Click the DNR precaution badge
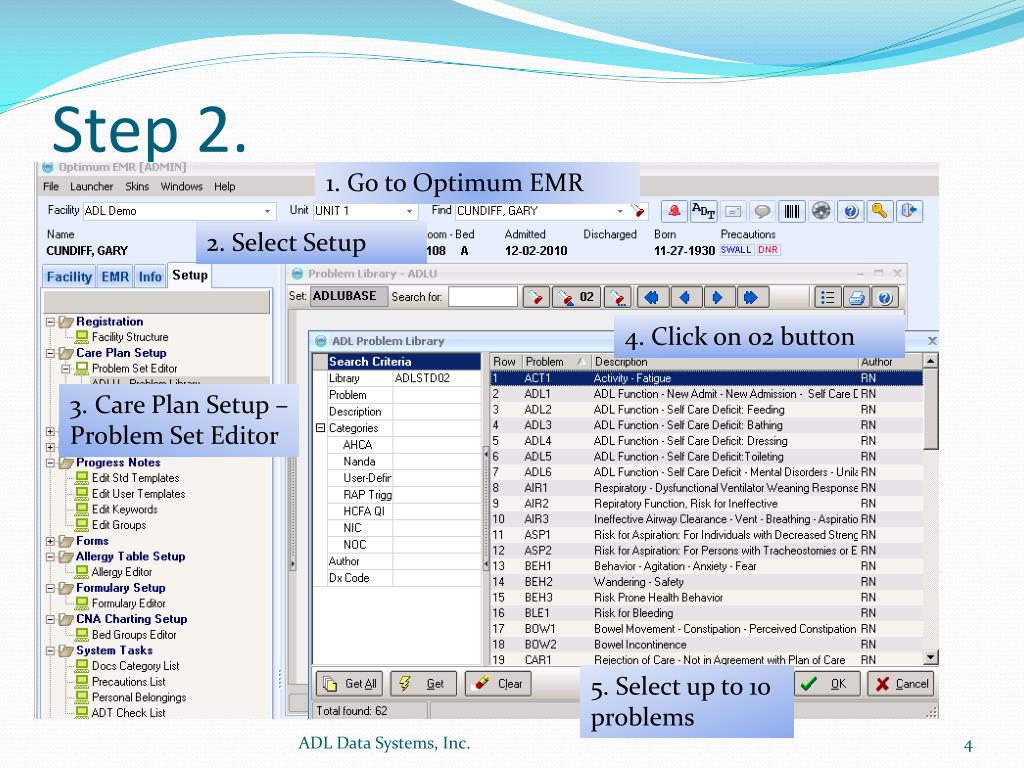 [768, 250]
